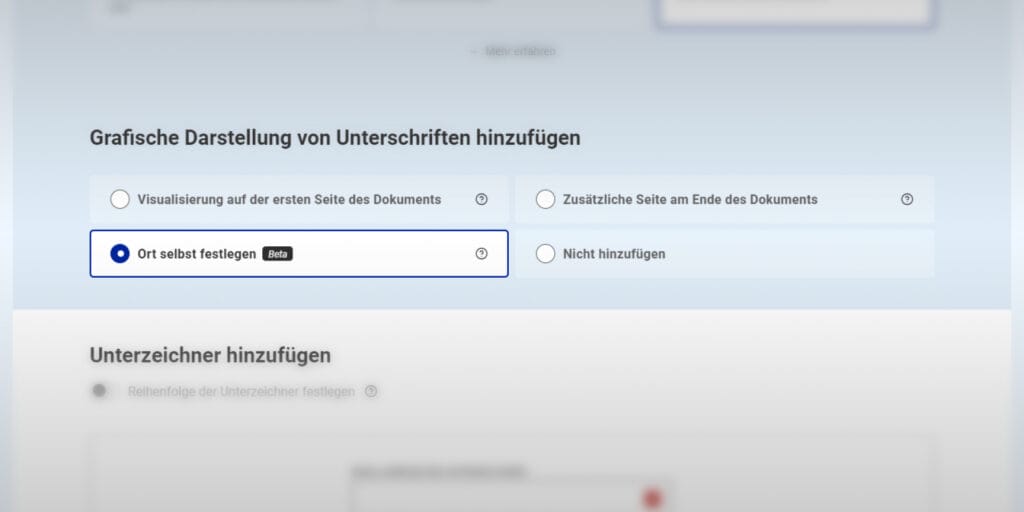Click the small label above the signer input field

point(439,470)
